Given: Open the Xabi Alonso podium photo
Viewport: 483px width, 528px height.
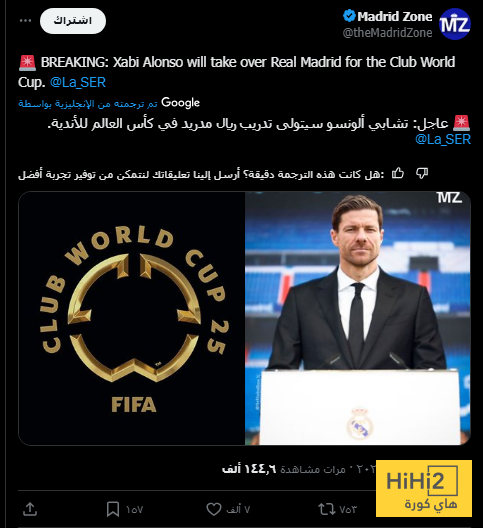Looking at the screenshot, I should click(358, 318).
